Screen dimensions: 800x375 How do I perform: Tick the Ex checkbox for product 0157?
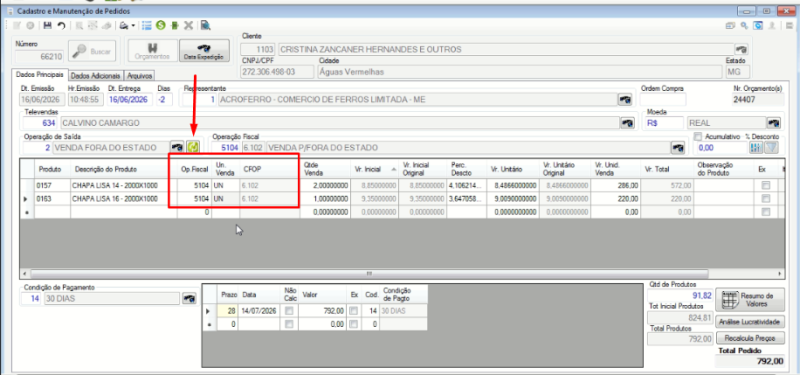(x=765, y=186)
